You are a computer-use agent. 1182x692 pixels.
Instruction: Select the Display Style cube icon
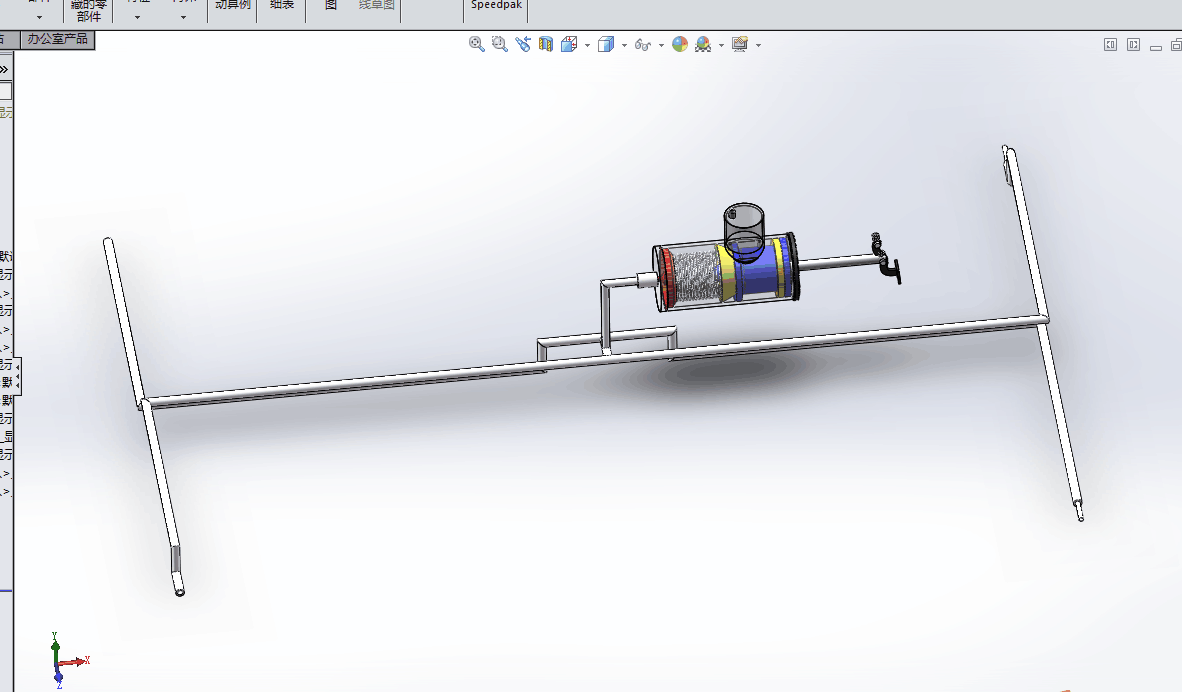(606, 44)
